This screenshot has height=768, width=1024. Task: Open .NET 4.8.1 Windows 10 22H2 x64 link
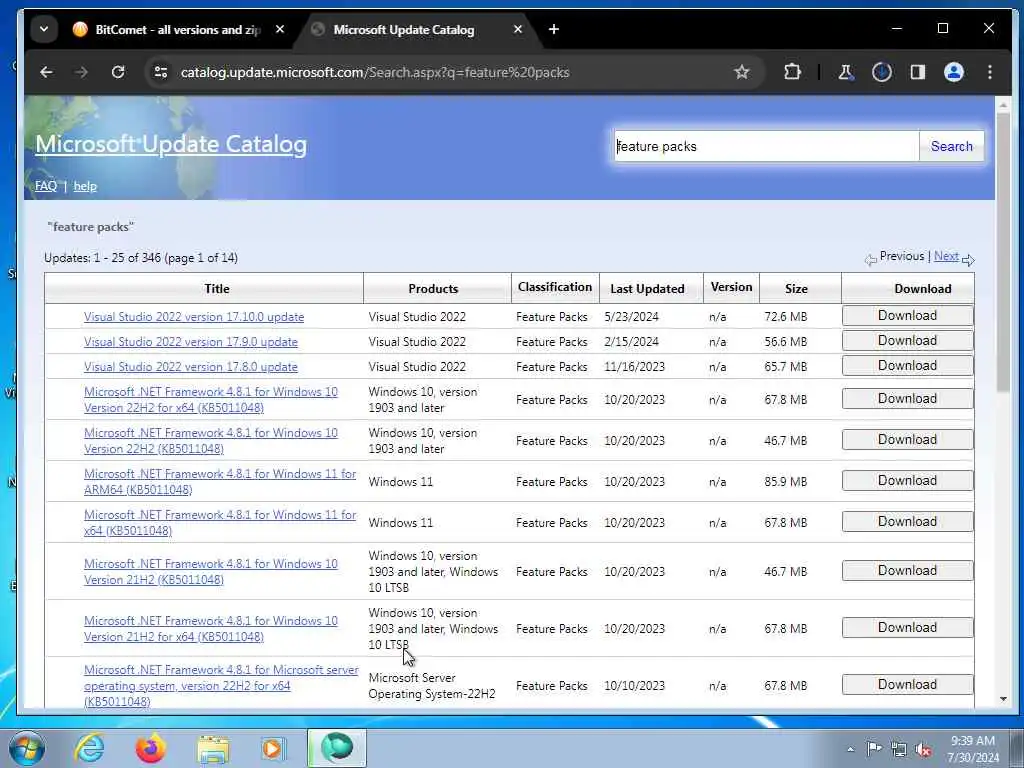(211, 400)
